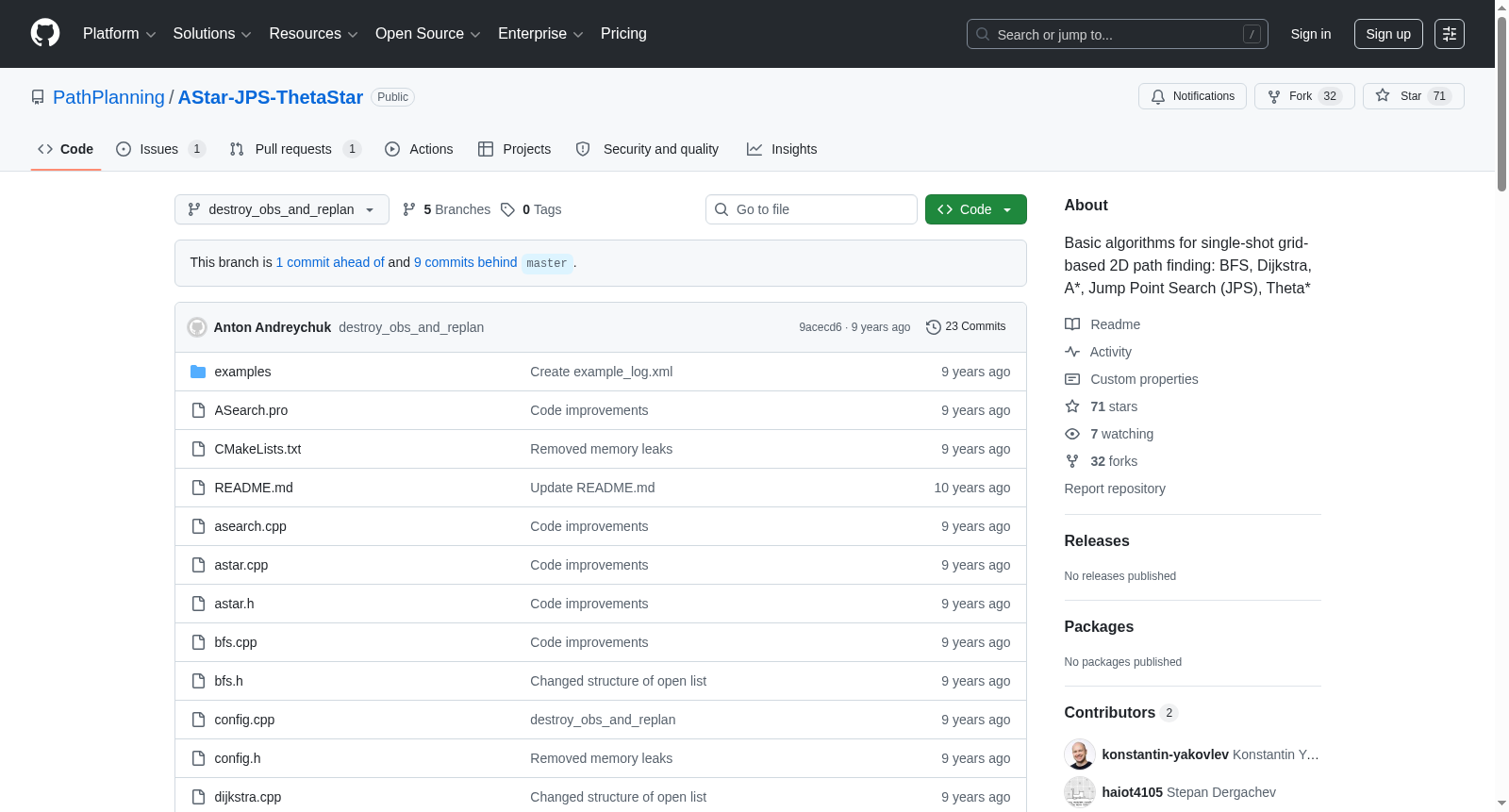Switch to the Projects tab
The height and width of the screenshot is (812, 1509).
tap(514, 149)
